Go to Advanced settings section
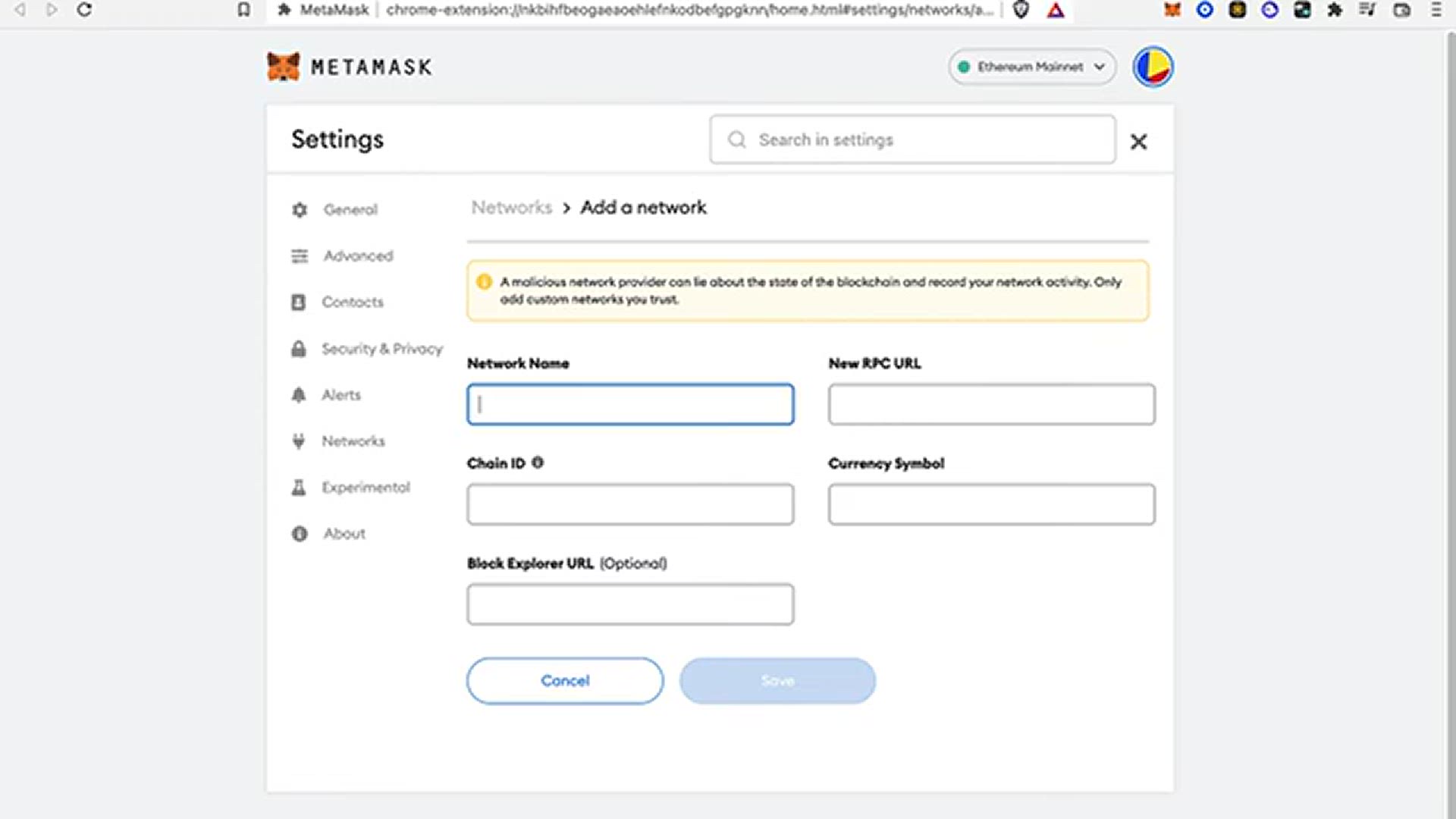The width and height of the screenshot is (1456, 819). click(x=358, y=256)
